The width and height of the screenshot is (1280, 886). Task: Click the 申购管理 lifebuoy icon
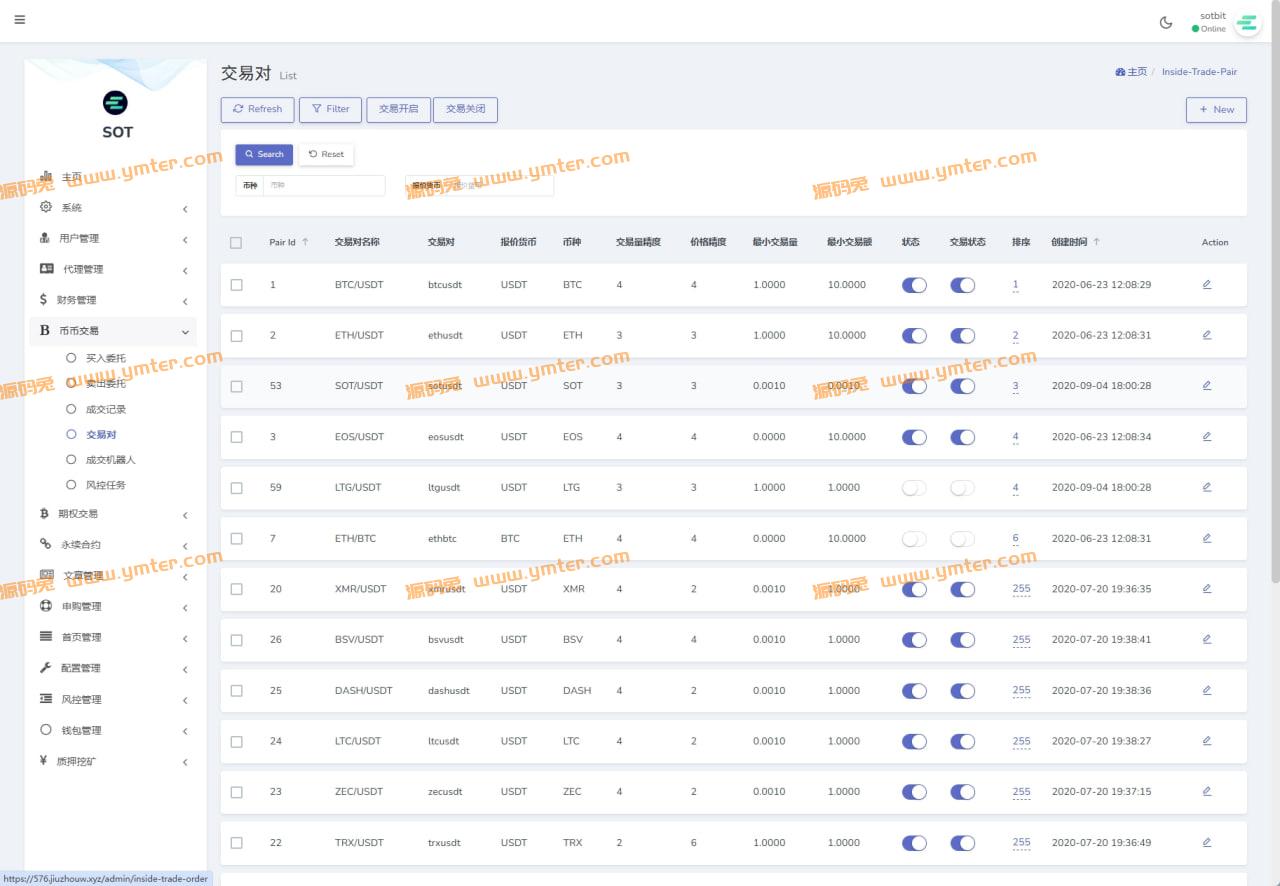(x=45, y=606)
